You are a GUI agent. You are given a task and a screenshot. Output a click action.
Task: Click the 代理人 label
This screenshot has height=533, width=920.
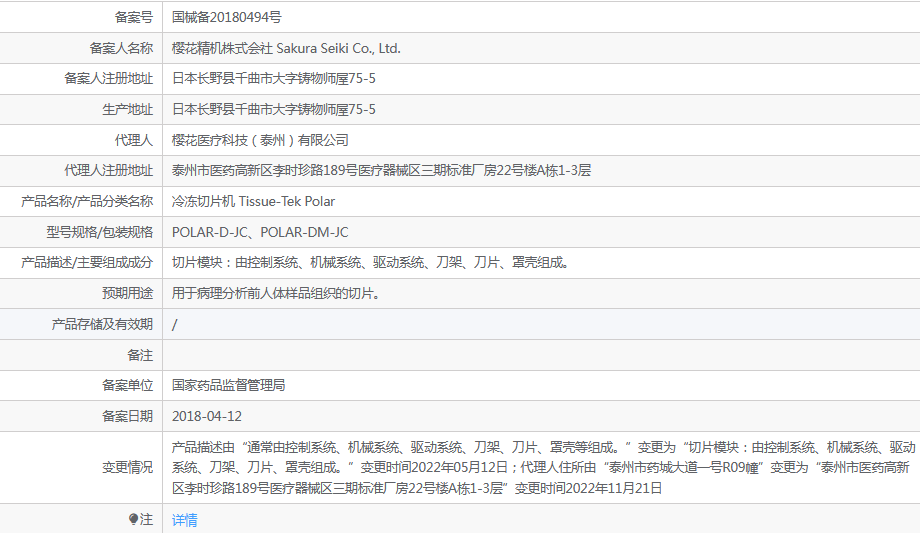click(133, 140)
